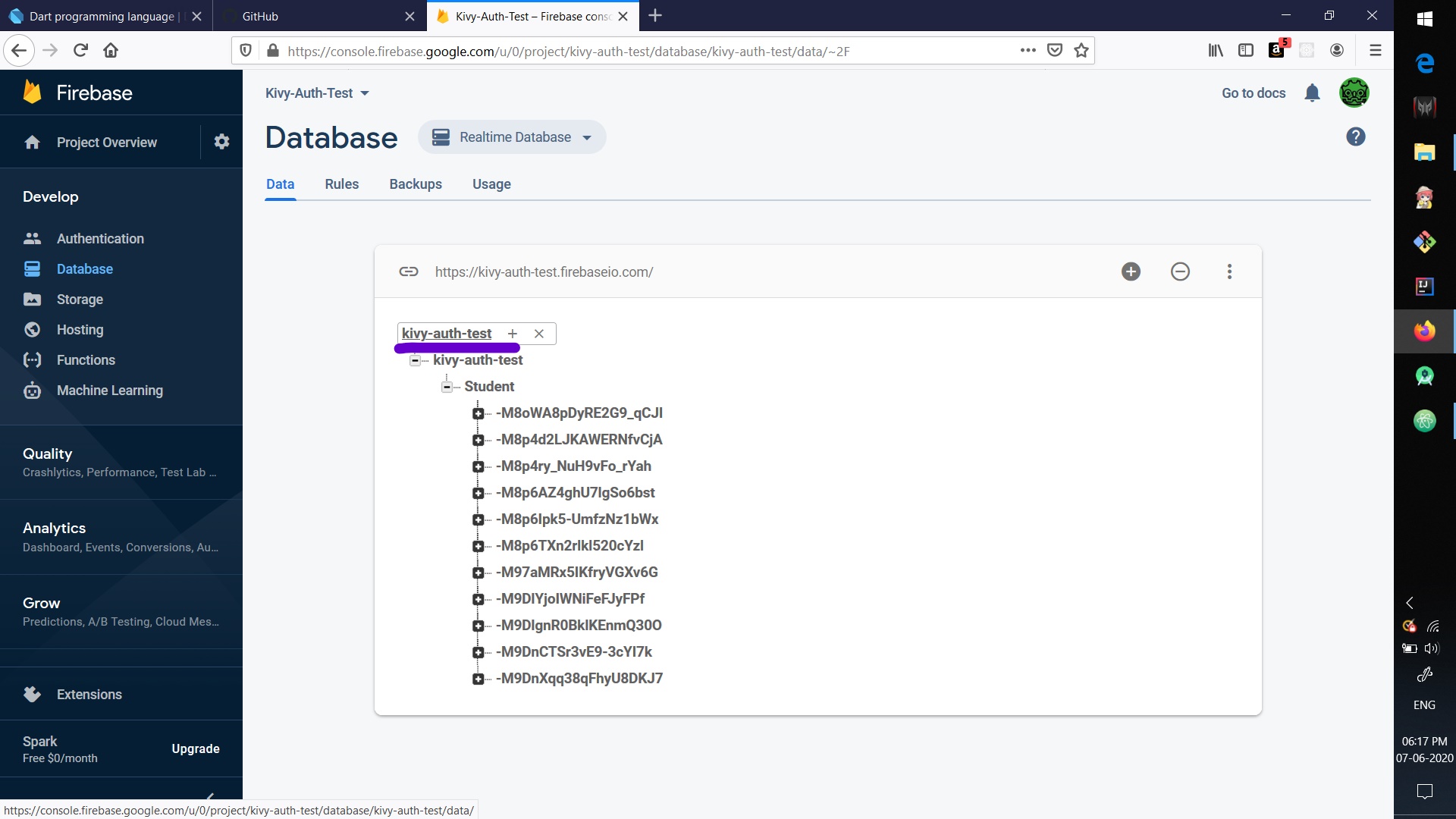Viewport: 1456px width, 819px height.
Task: Click the collapse all minus circle icon
Action: (x=1180, y=271)
